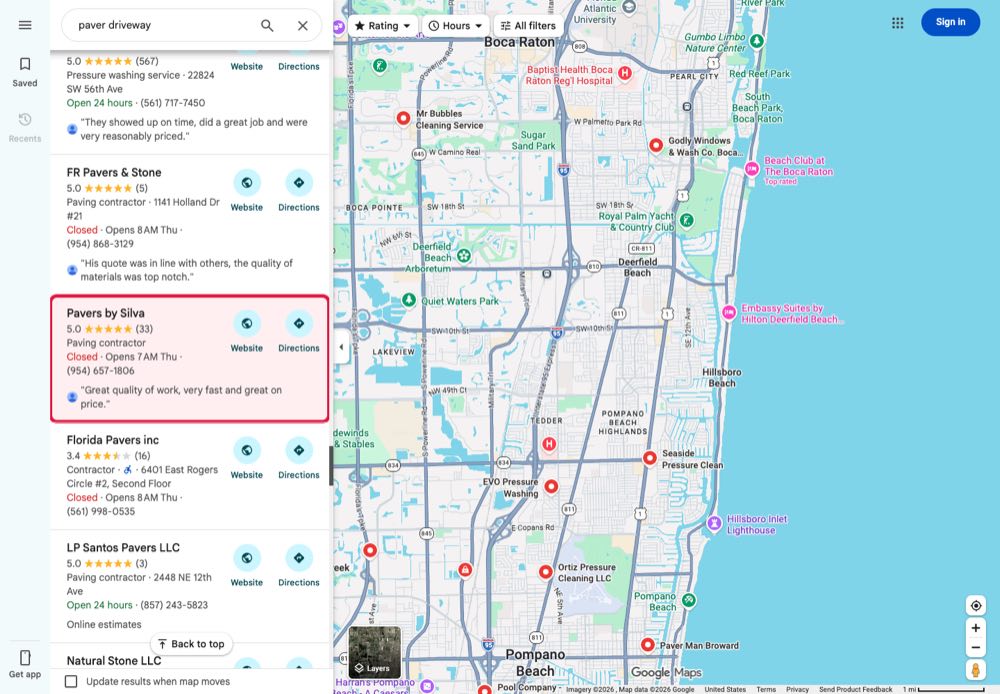
Task: Click phone number (954) 868-3129
Action: 100,244
